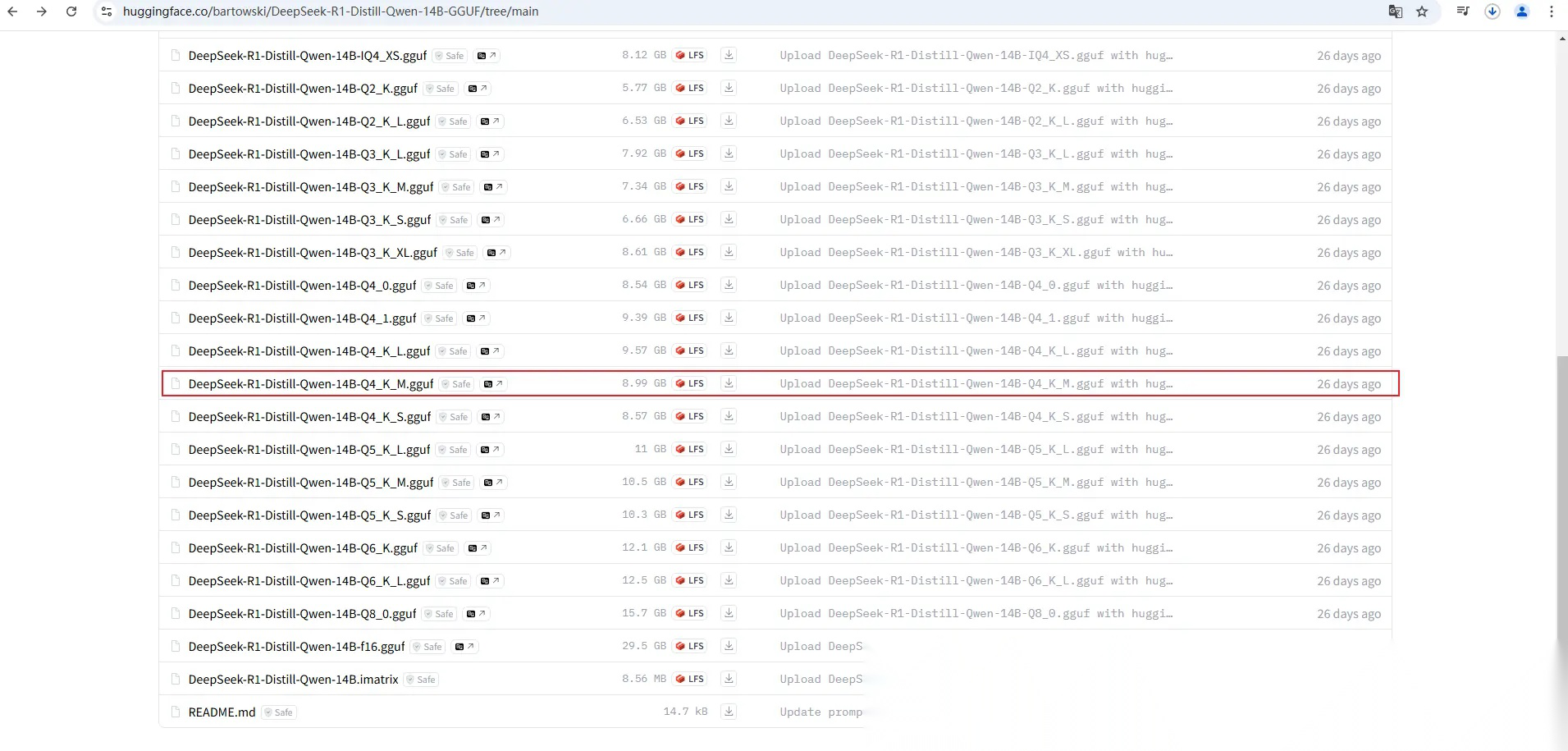This screenshot has height=751, width=1568.
Task: Click file size 8.56 MB
Action: [644, 679]
